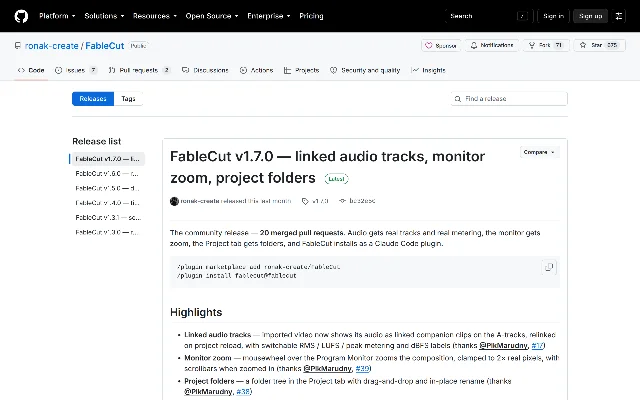Viewport: 640px width, 400px height.
Task: Open pull request #39 link
Action: [x=362, y=369]
